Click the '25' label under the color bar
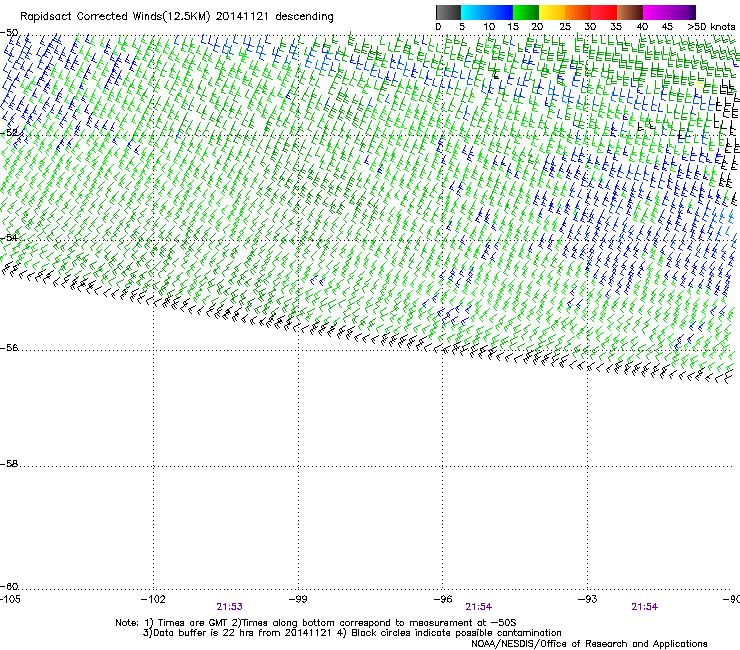 [x=565, y=27]
